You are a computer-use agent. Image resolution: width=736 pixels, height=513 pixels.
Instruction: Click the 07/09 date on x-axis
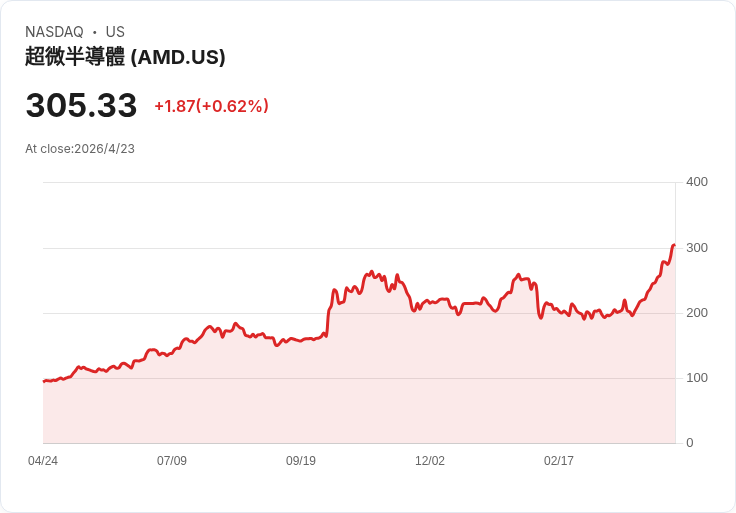[172, 461]
